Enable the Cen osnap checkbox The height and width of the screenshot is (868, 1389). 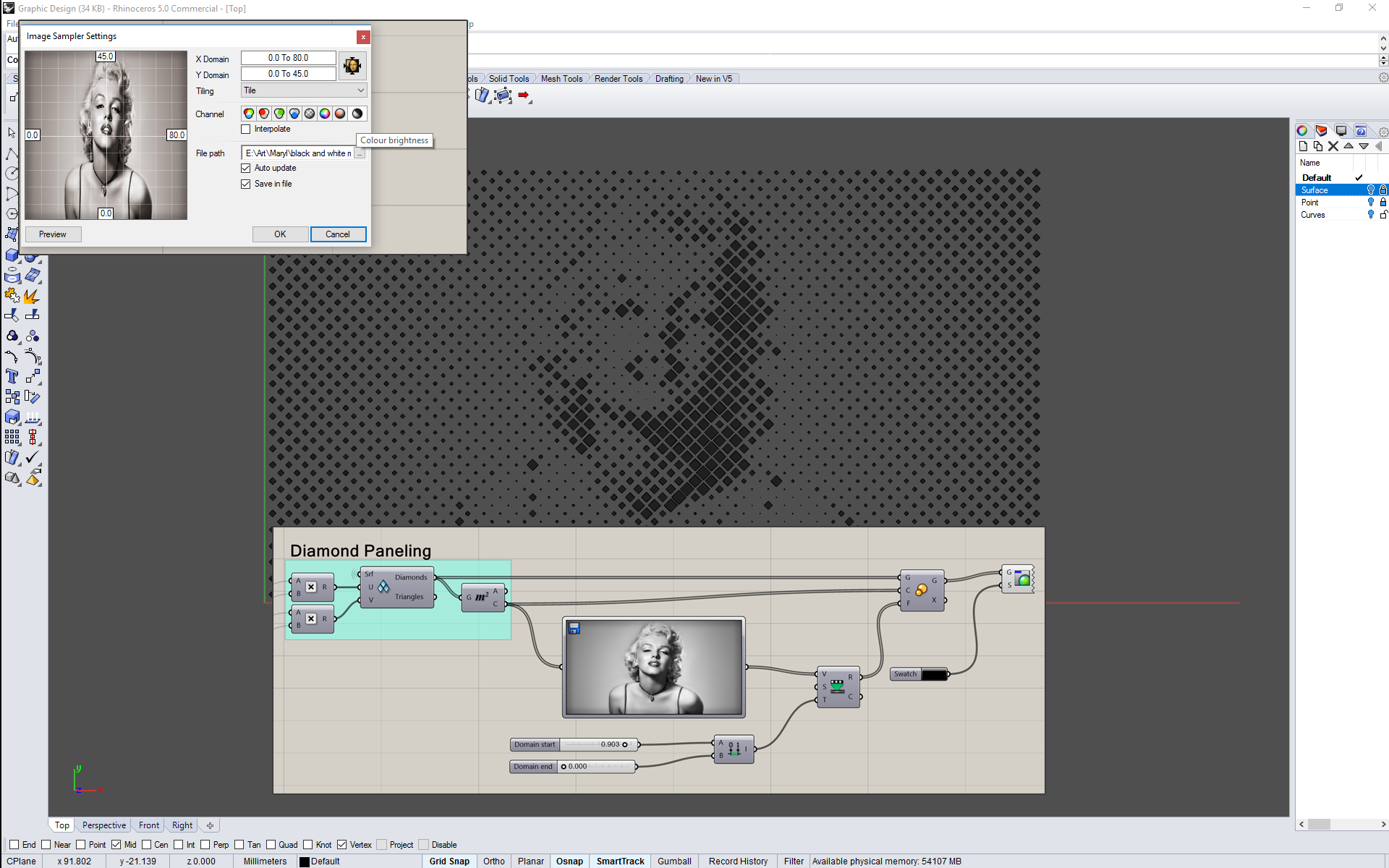147,844
